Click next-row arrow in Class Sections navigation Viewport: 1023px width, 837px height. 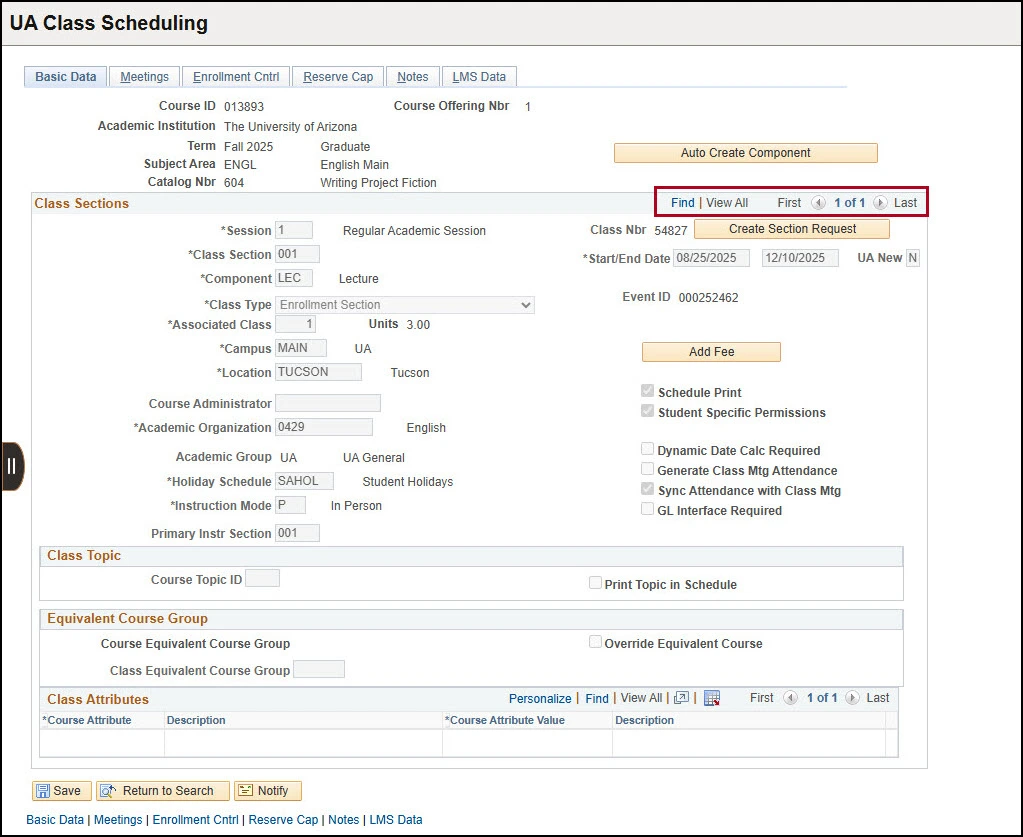pyautogui.click(x=880, y=203)
